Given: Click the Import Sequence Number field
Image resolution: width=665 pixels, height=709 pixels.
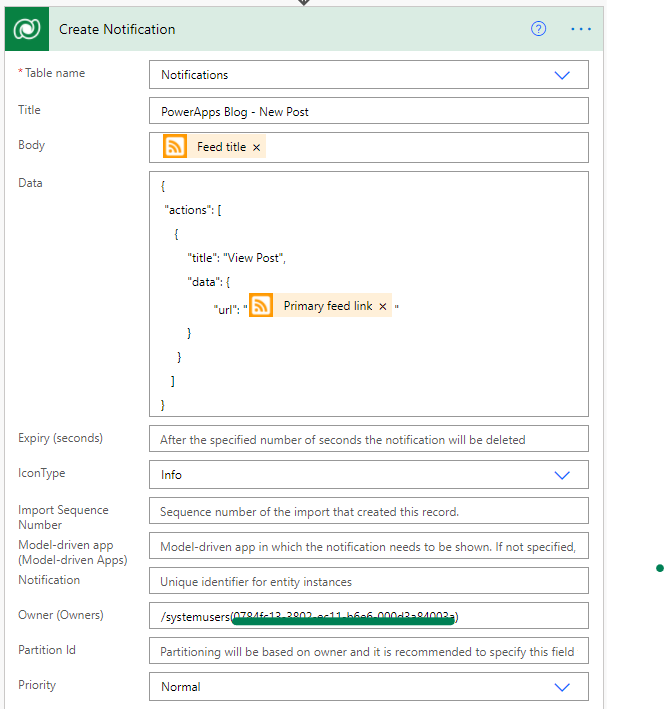Looking at the screenshot, I should [x=369, y=511].
